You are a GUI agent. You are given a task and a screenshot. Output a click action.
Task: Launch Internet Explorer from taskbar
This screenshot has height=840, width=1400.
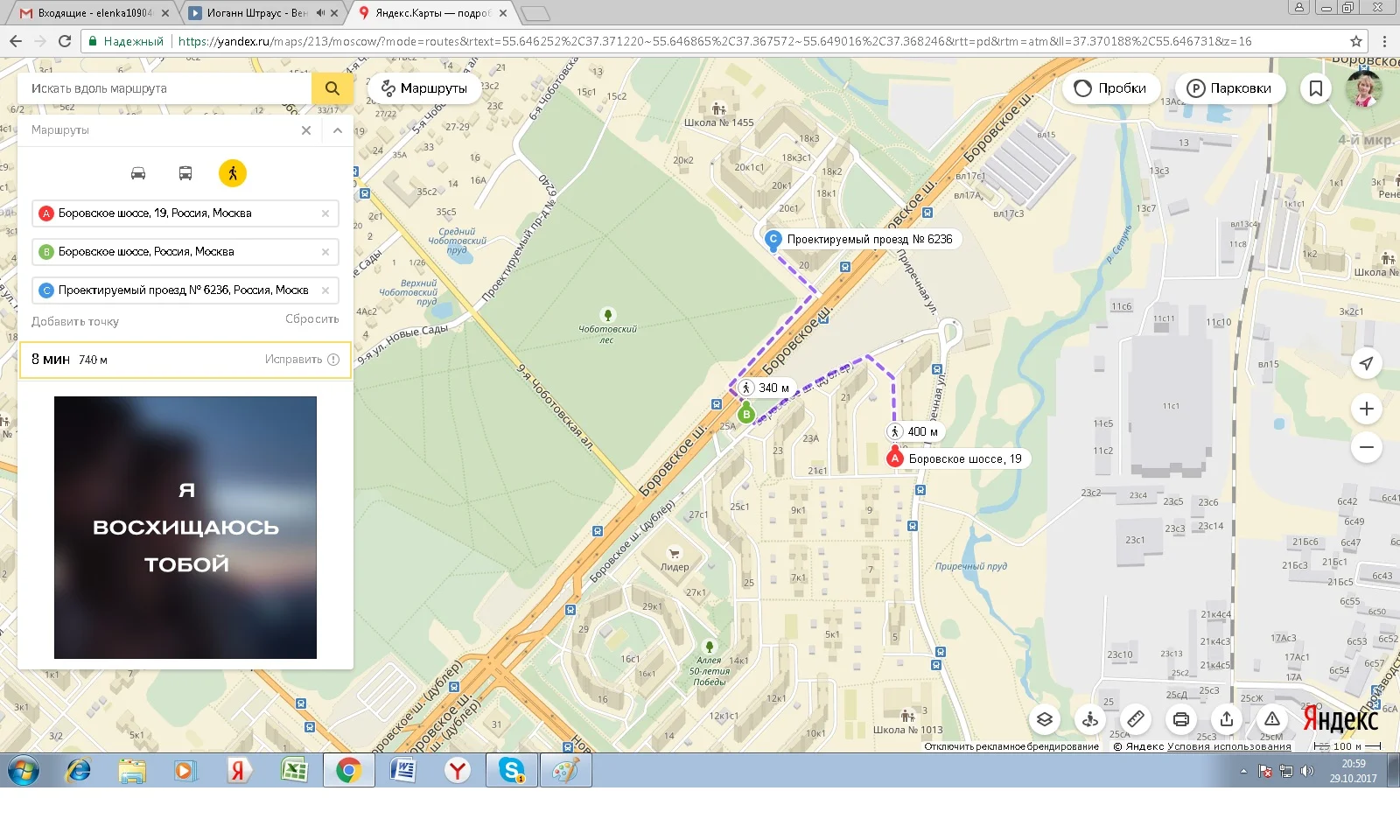click(x=79, y=771)
